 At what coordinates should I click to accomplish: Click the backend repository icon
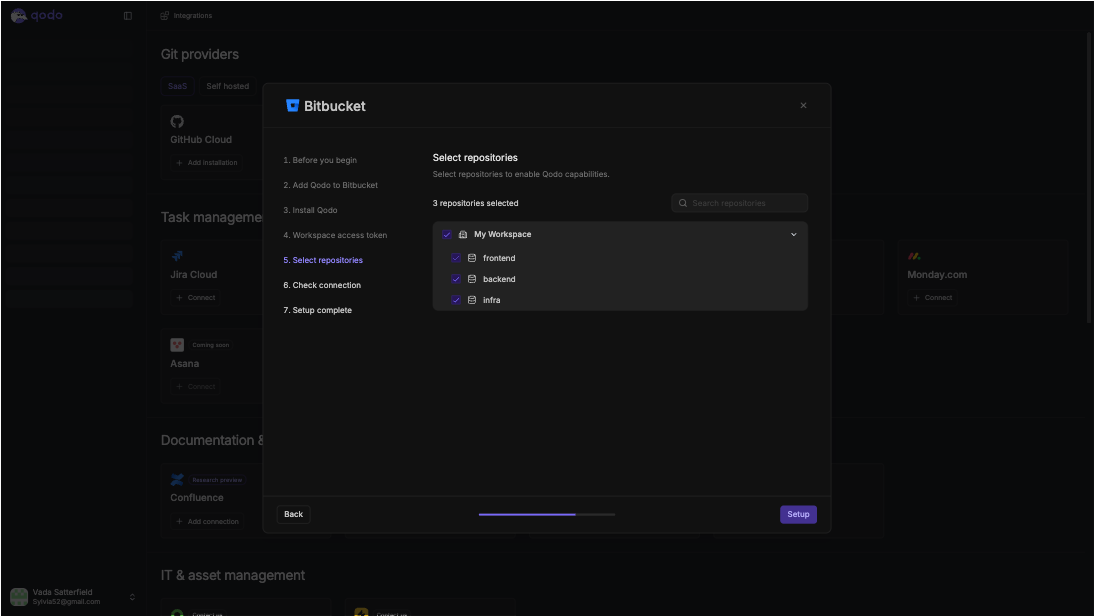tap(472, 279)
